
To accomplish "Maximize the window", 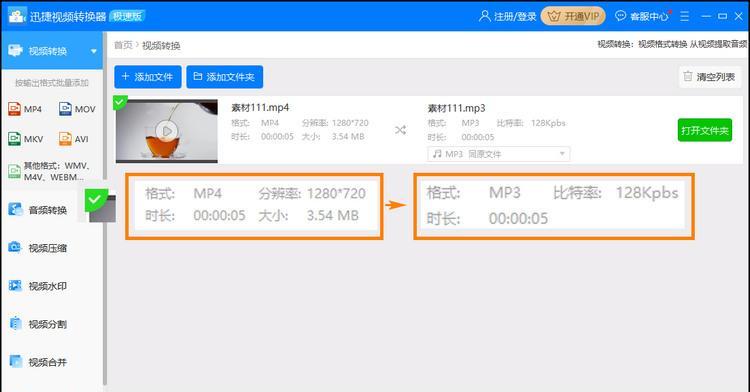I will click(722, 16).
